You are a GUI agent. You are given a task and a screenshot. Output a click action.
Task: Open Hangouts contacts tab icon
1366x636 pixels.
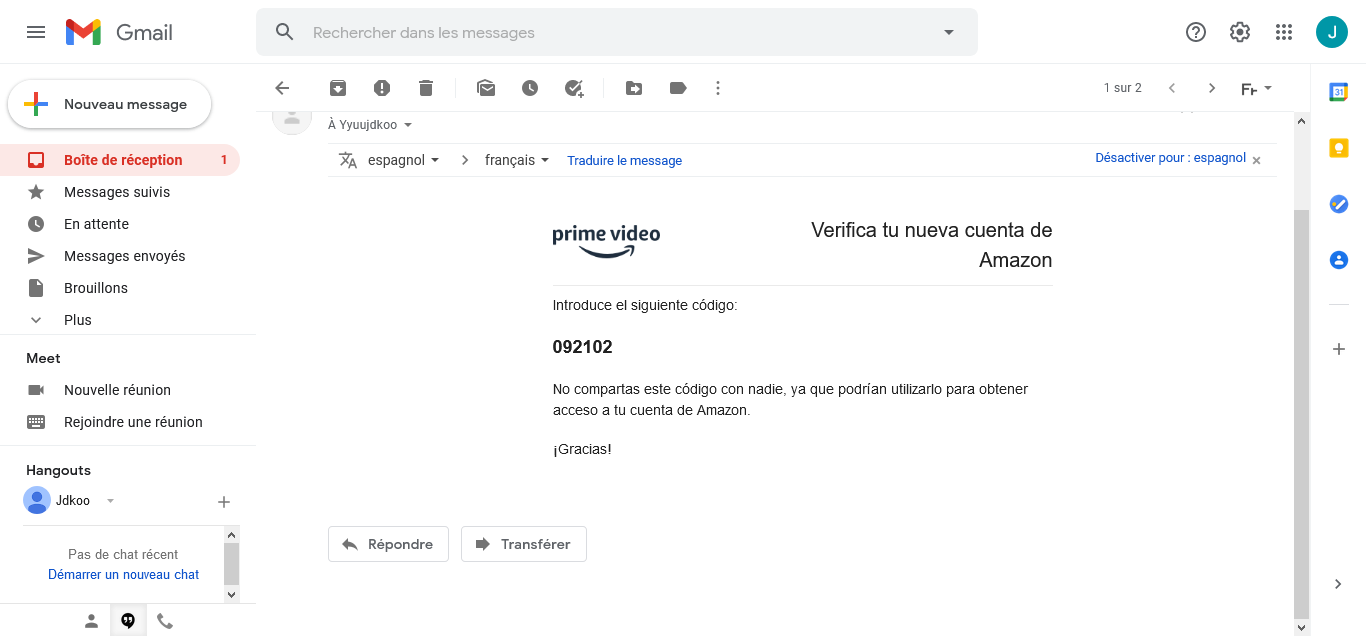coord(91,621)
